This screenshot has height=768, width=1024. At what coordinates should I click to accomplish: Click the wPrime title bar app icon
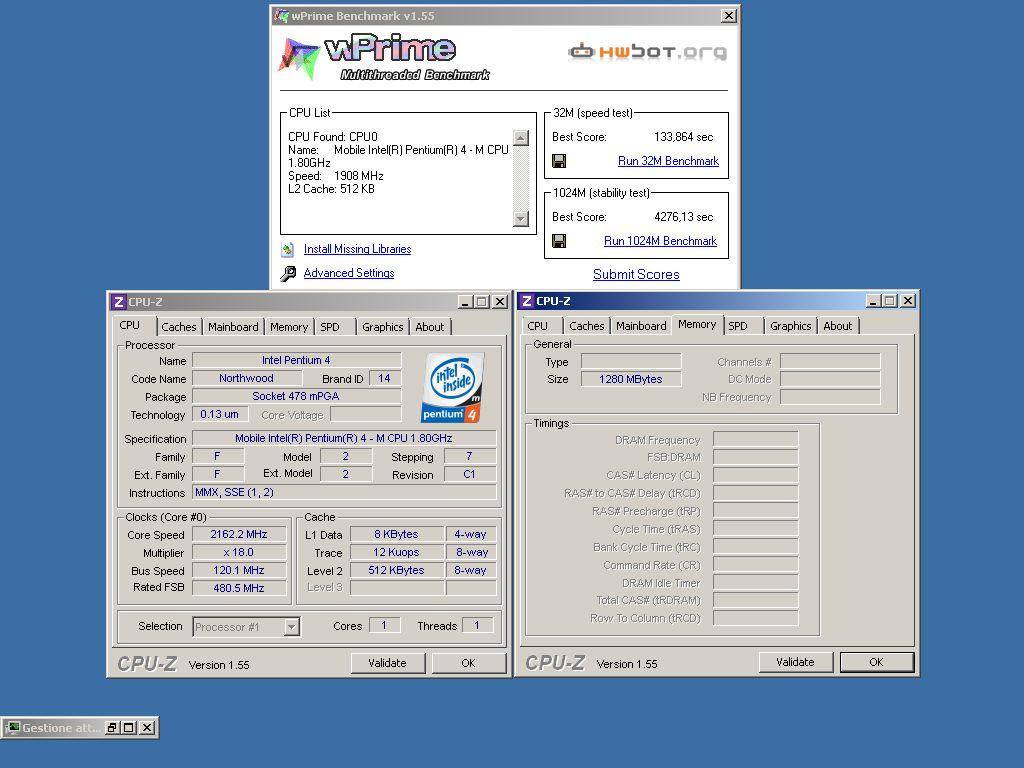pyautogui.click(x=281, y=16)
